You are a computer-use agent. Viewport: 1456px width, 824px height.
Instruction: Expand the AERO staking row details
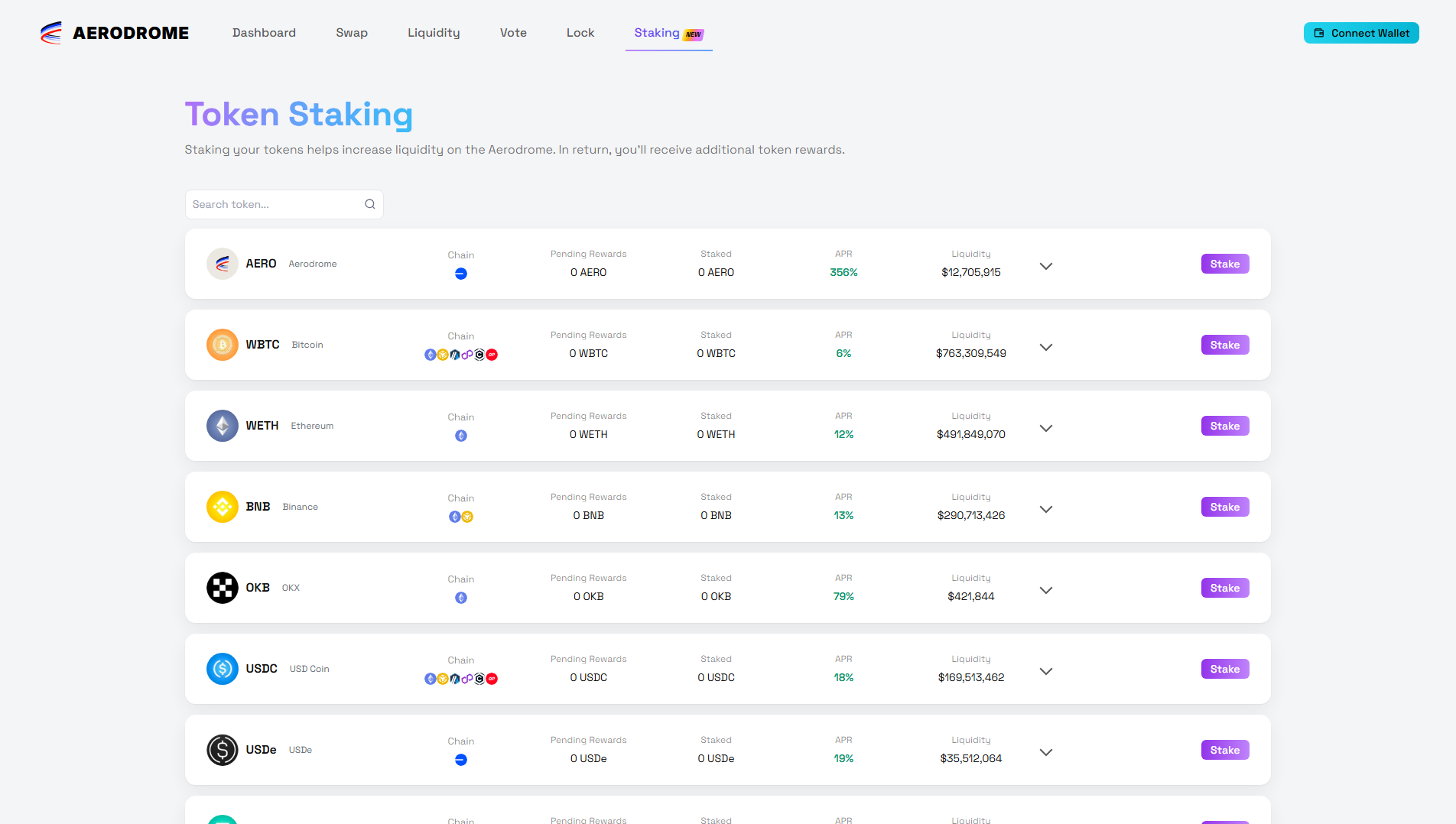click(1046, 266)
